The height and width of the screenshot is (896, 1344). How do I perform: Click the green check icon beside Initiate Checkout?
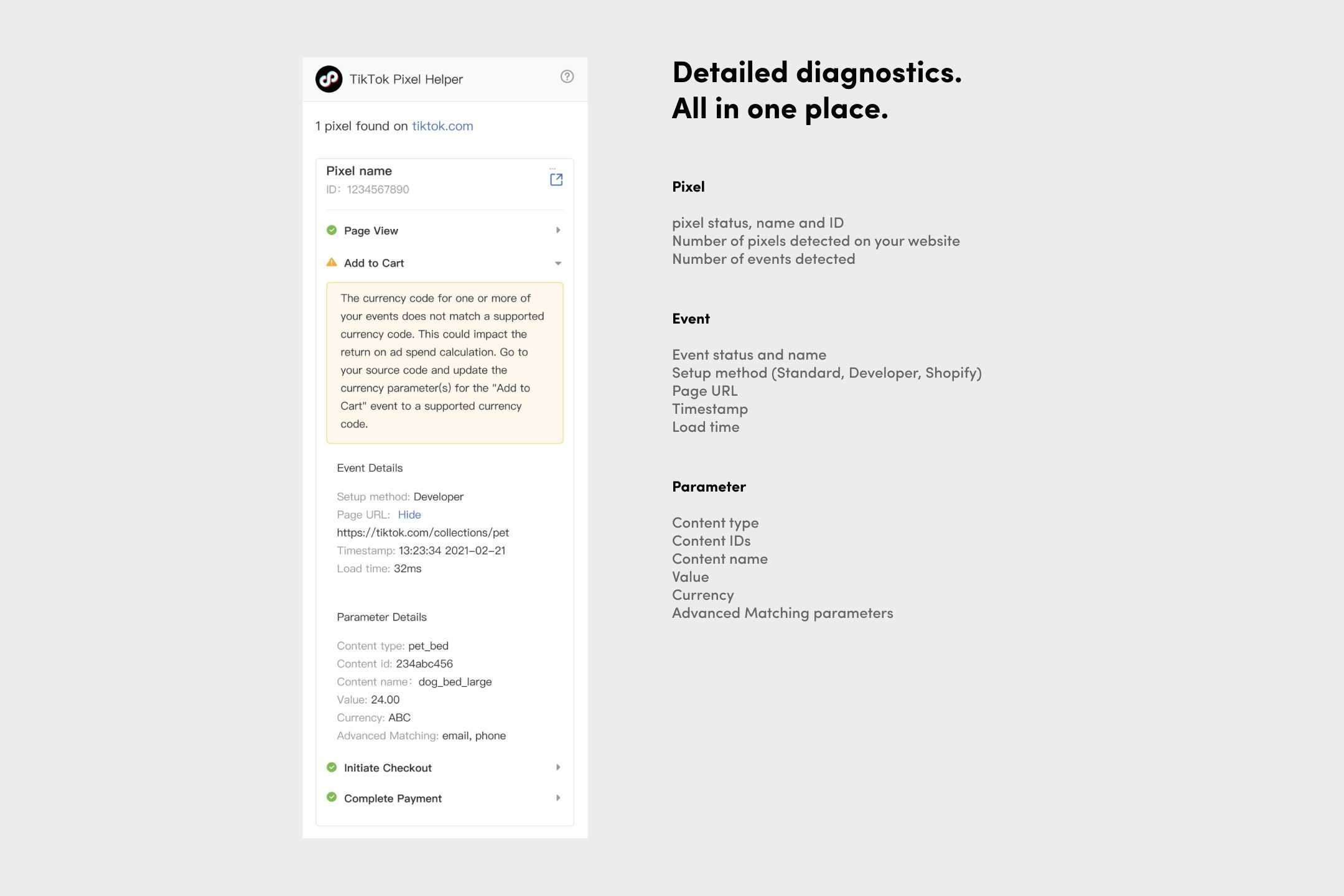[332, 767]
